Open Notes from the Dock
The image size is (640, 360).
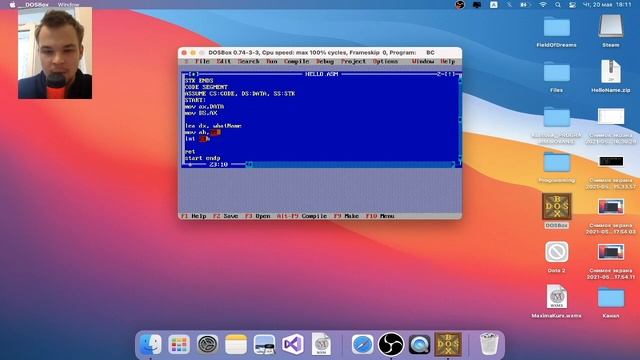[236, 344]
